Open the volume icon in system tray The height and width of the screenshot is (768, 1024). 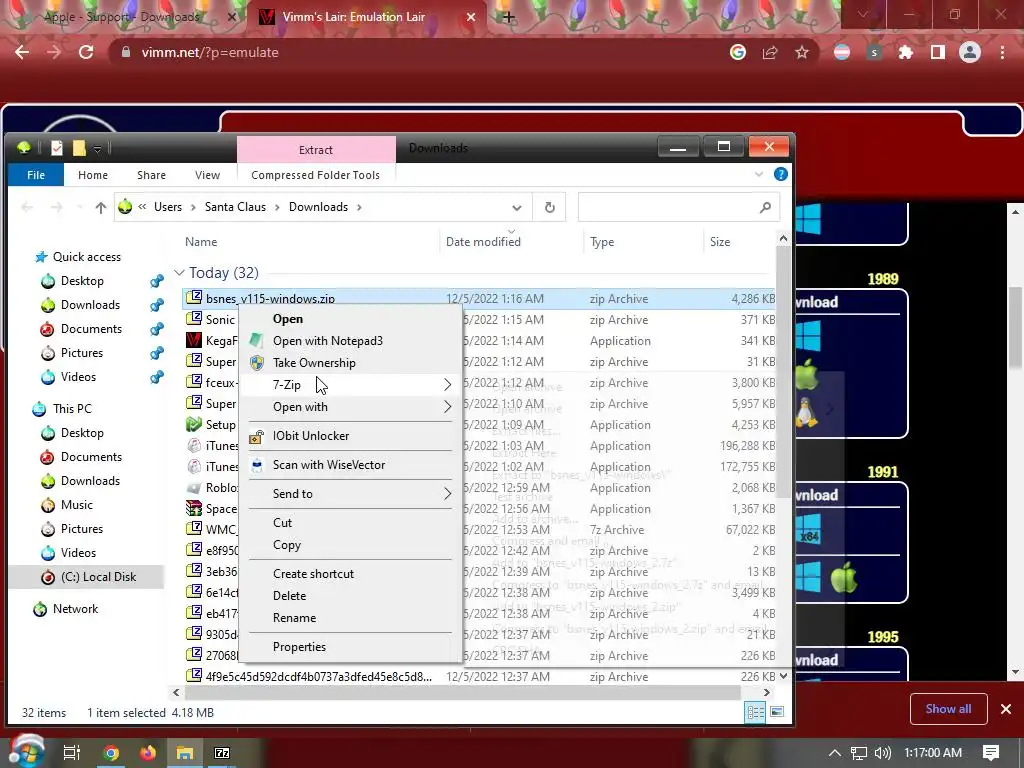click(x=882, y=753)
